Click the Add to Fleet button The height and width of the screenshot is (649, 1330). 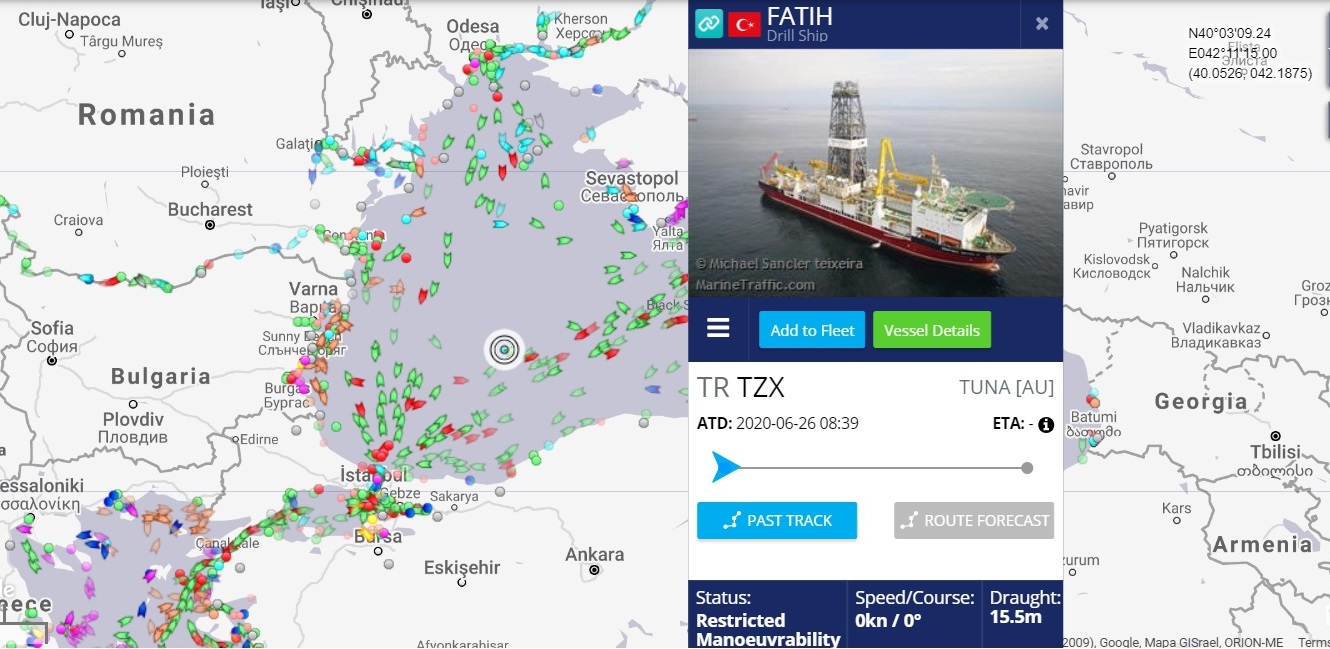point(812,330)
